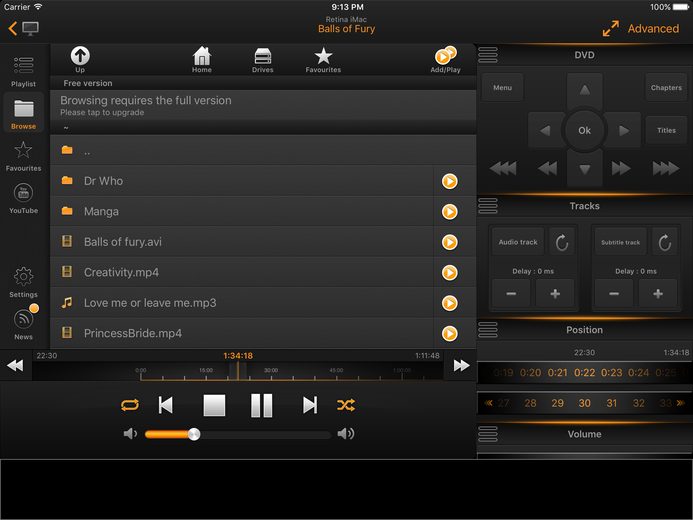The width and height of the screenshot is (693, 520).
Task: Play the Dr Who folder
Action: pyautogui.click(x=449, y=181)
